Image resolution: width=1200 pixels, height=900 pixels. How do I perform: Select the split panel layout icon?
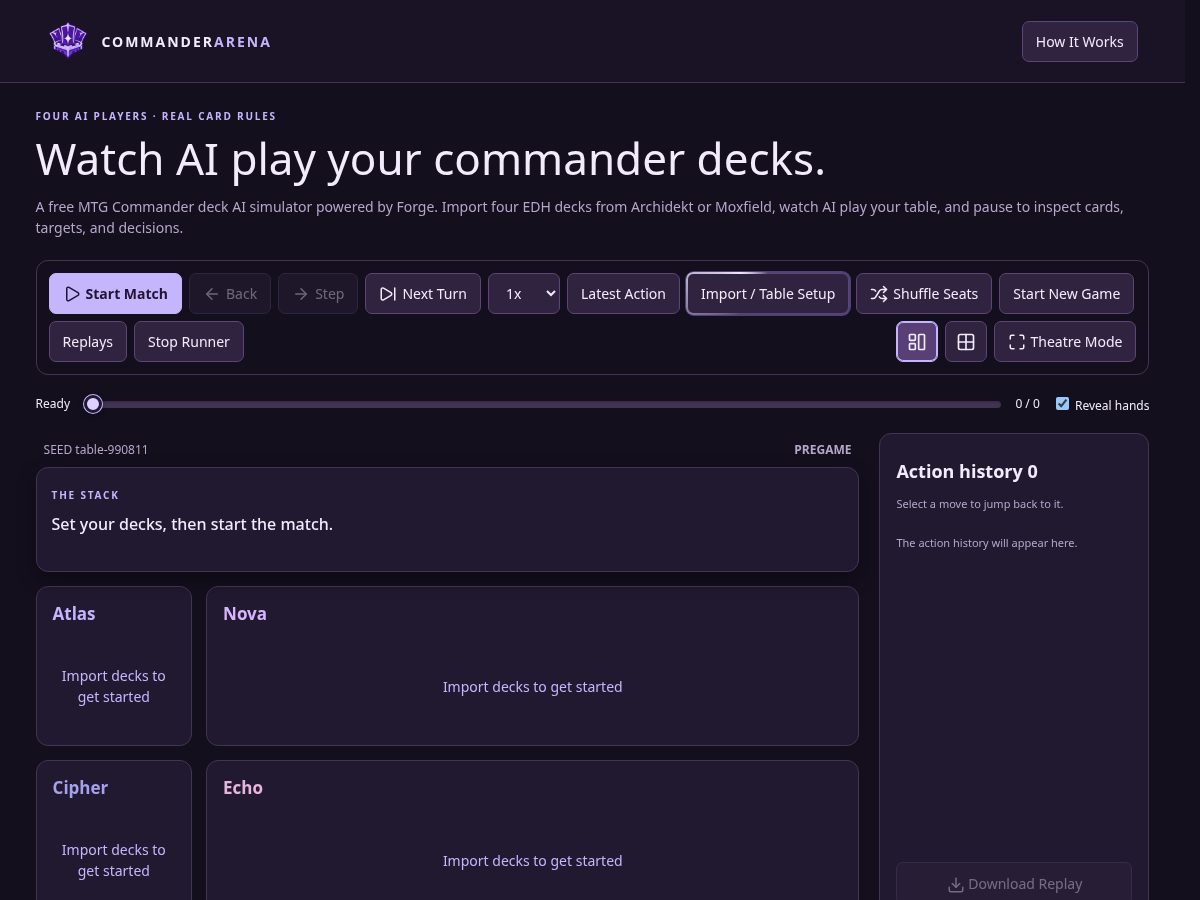[x=917, y=342]
